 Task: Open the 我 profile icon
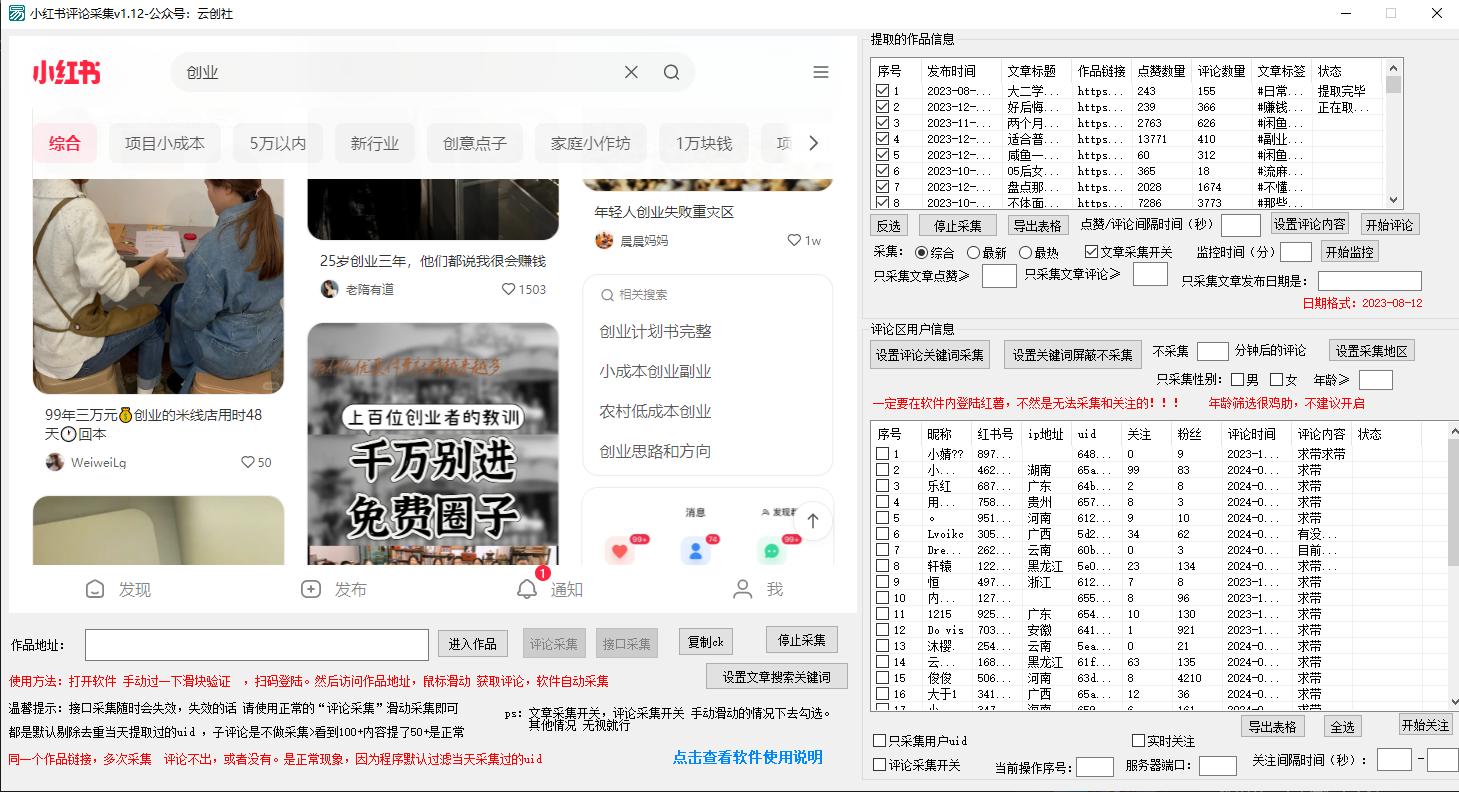(x=742, y=589)
